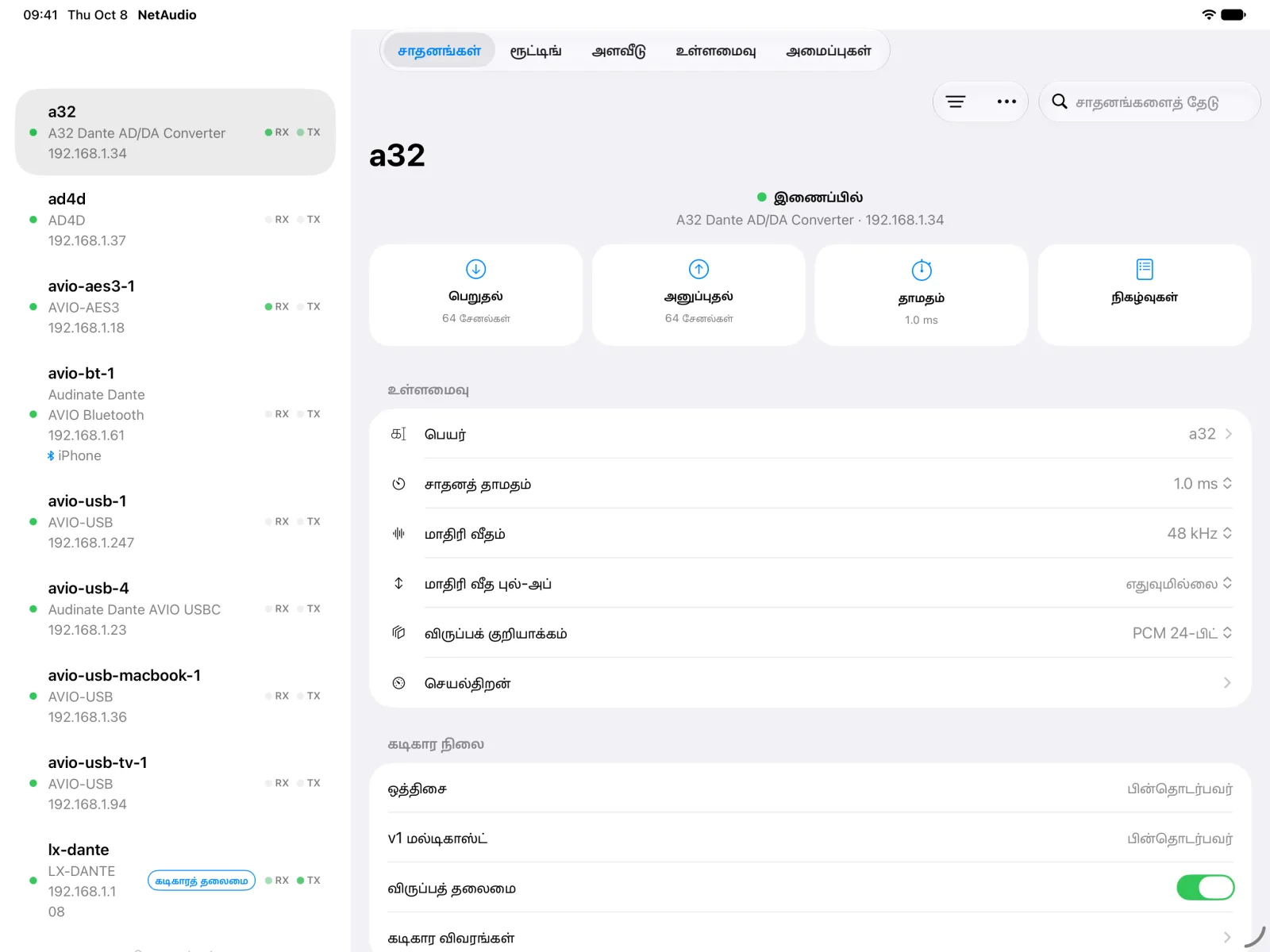The height and width of the screenshot is (952, 1270).
Task: Switch to the அமைப்புகள் tab
Action: (x=829, y=51)
